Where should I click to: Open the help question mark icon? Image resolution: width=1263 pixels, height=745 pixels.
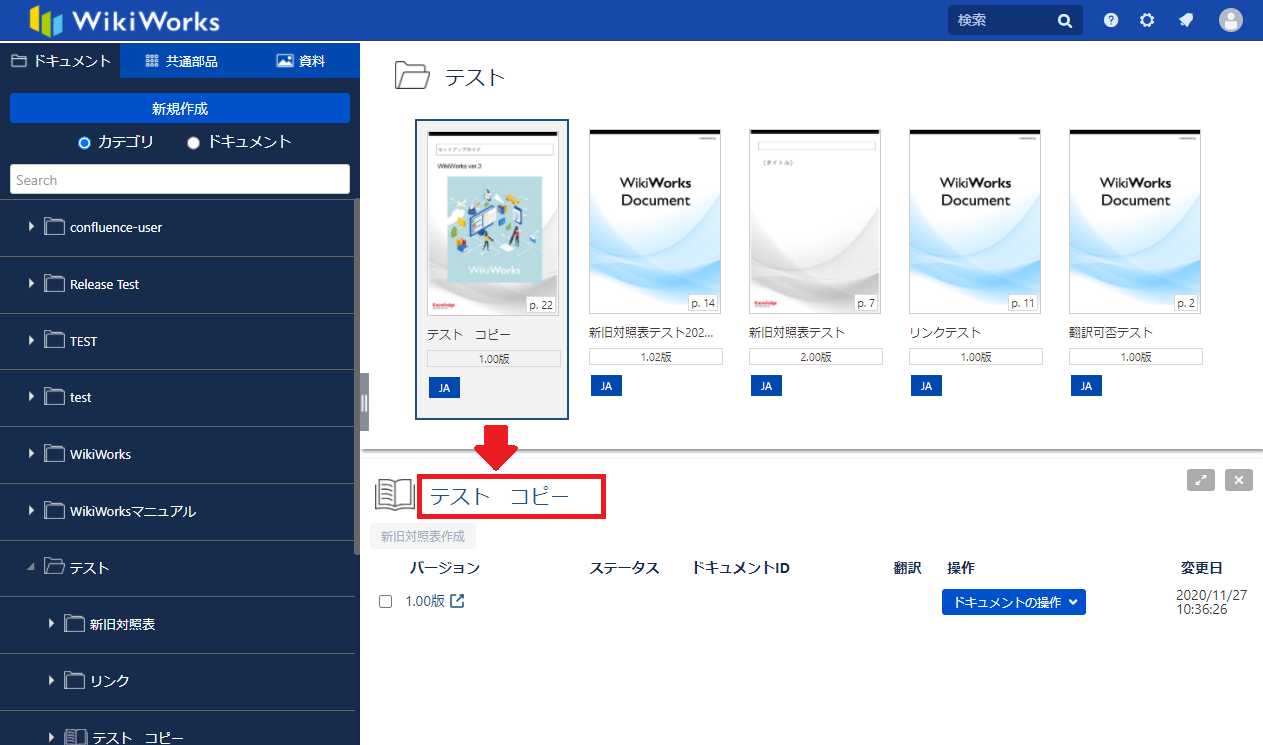[1111, 20]
